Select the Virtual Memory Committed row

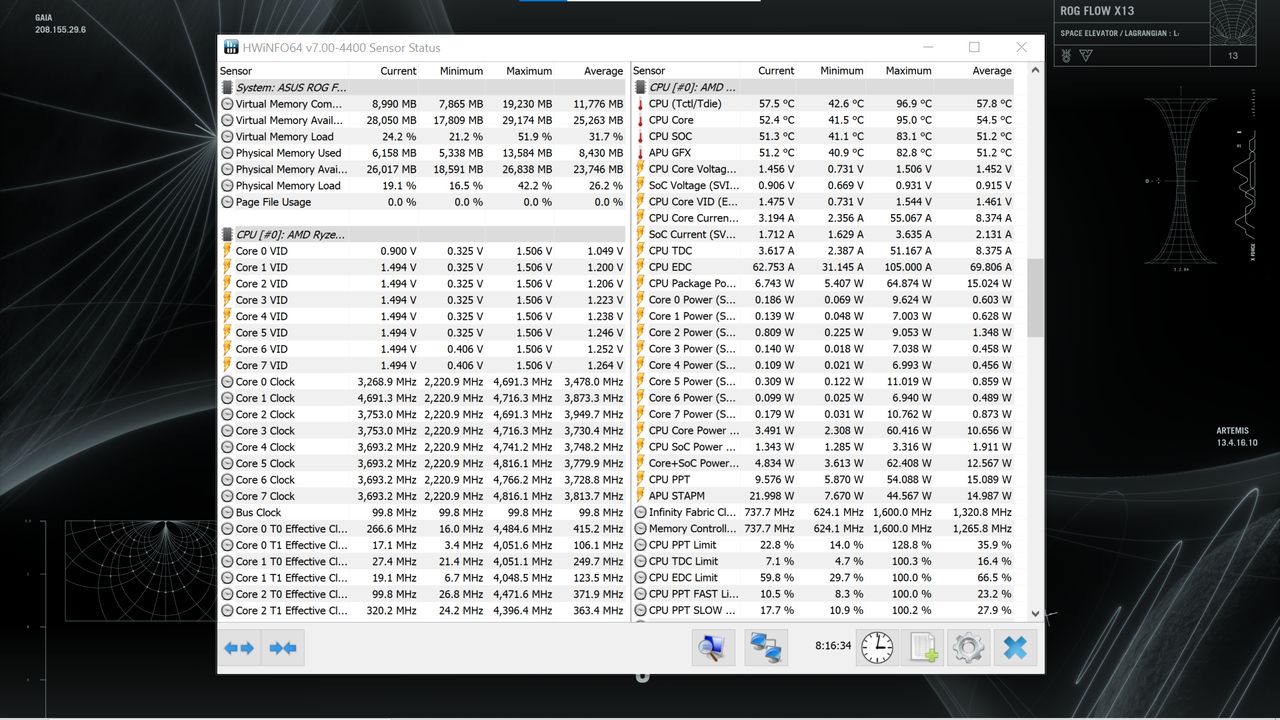click(x=422, y=104)
